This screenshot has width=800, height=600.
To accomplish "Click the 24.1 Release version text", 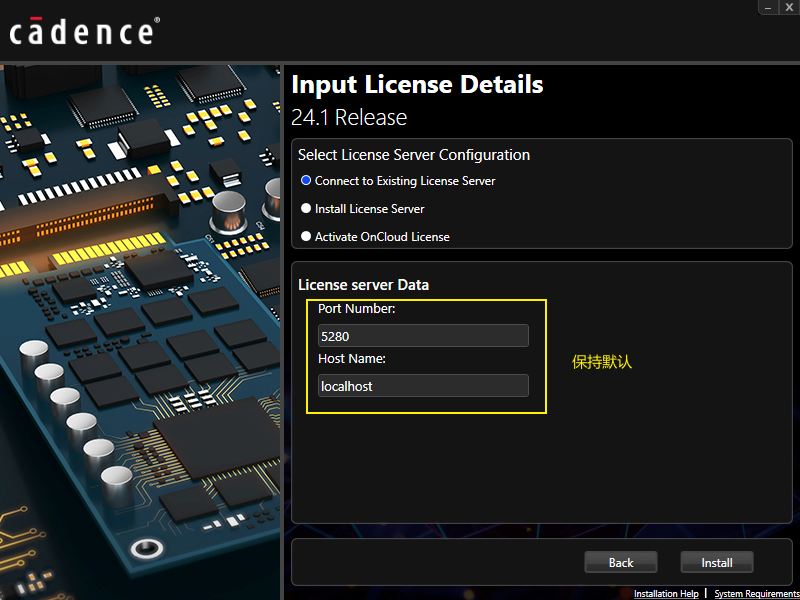I will (x=349, y=117).
